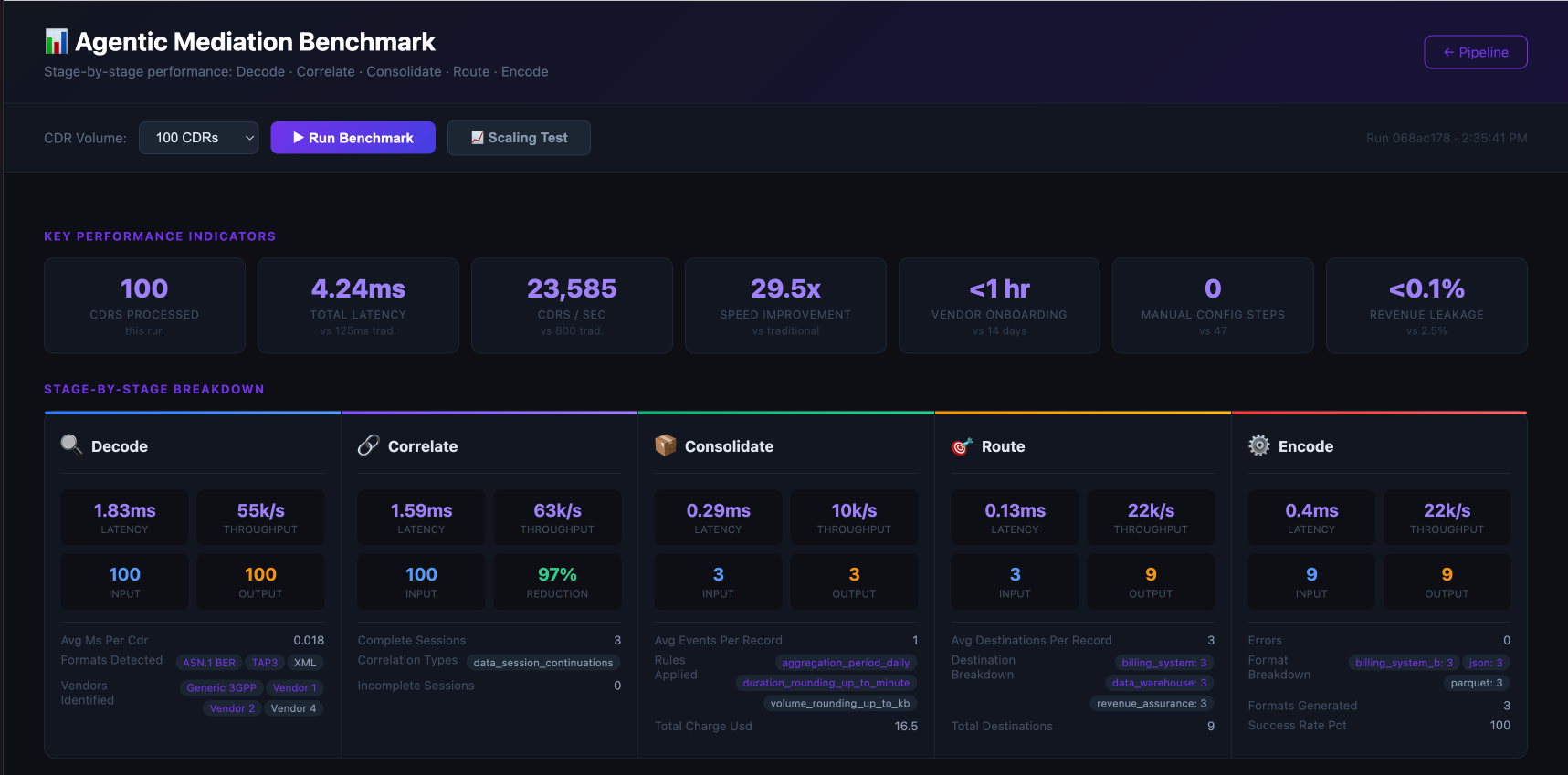Go back using the Pipeline button
Image resolution: width=1568 pixels, height=775 pixels.
coord(1475,52)
